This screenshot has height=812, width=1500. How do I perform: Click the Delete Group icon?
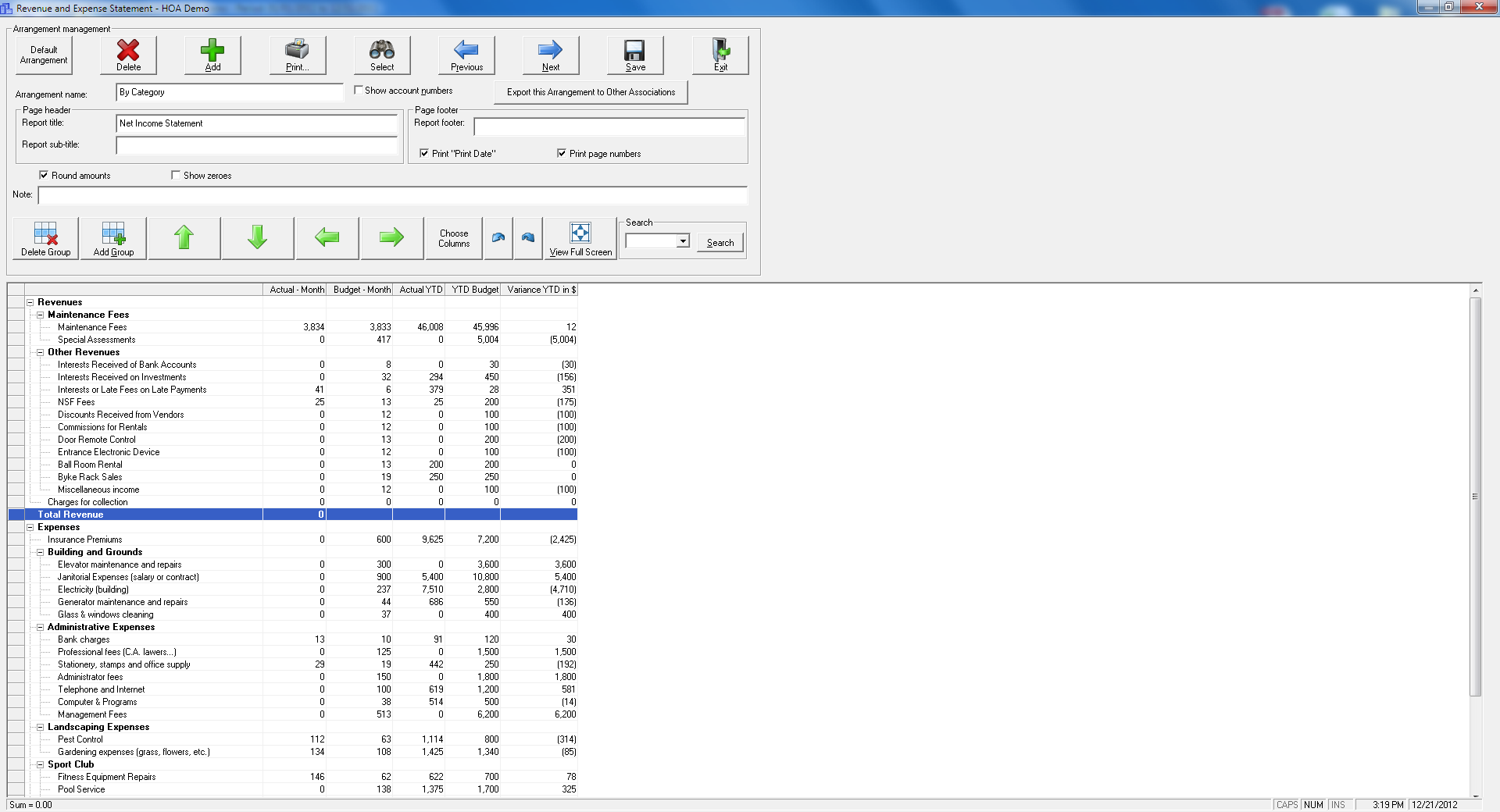(45, 237)
